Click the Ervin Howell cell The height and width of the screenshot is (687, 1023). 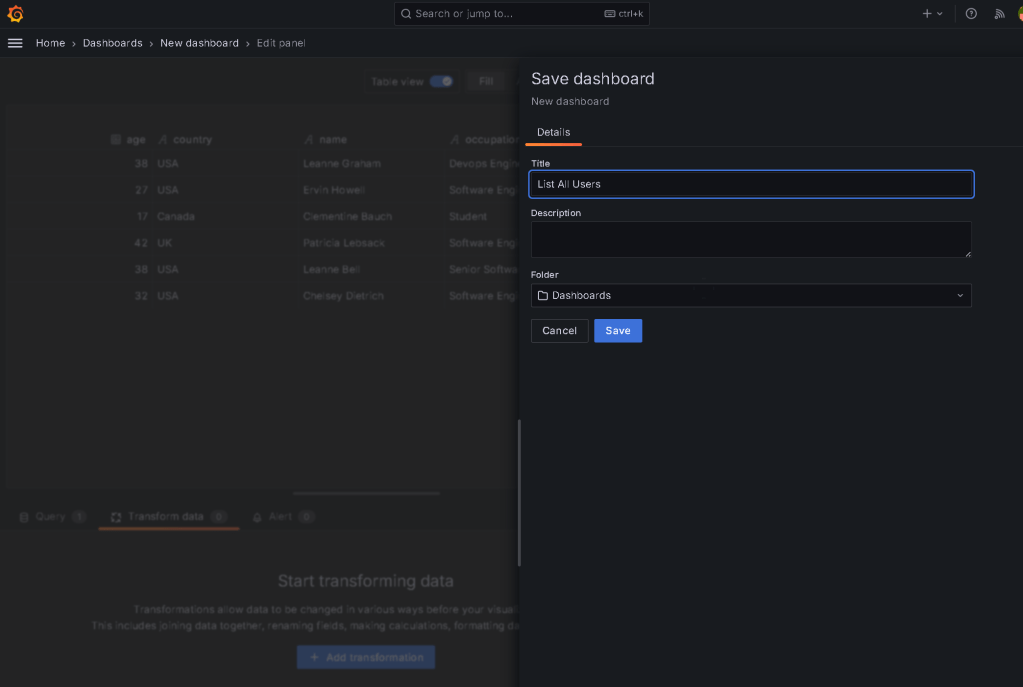tap(333, 190)
